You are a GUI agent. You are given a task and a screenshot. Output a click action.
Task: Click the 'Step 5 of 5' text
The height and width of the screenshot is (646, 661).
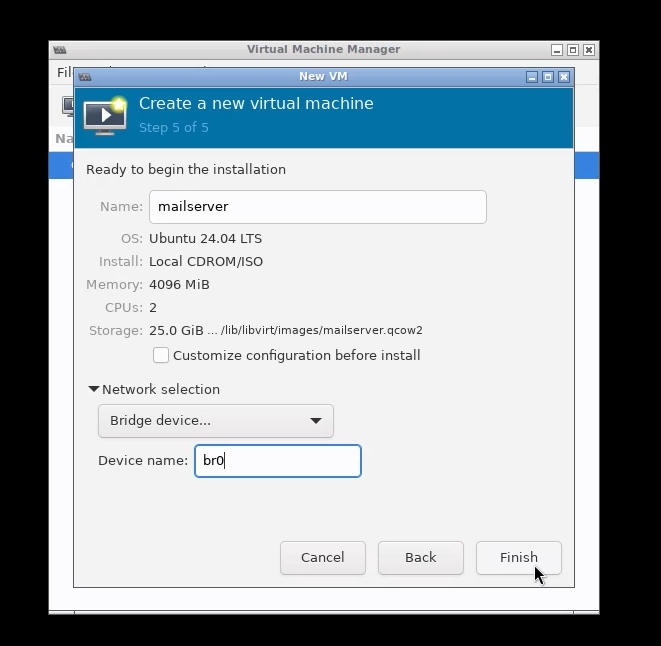[x=174, y=127]
